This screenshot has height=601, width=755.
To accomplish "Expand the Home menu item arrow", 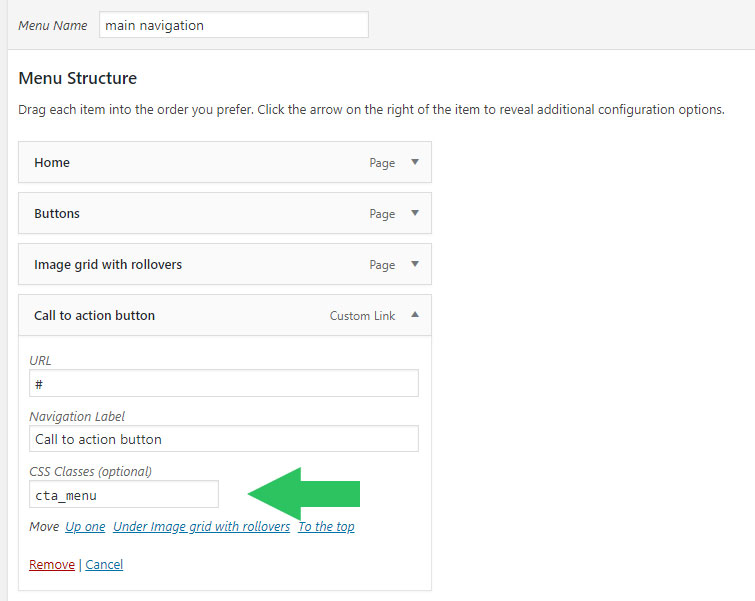I will tap(415, 162).
